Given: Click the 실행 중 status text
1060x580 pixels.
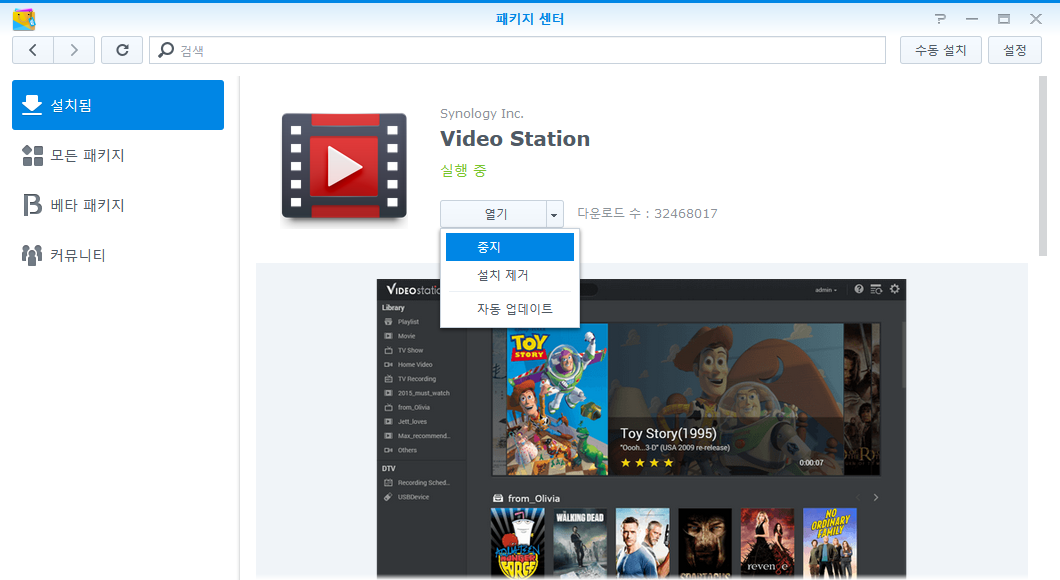Looking at the screenshot, I should (463, 170).
